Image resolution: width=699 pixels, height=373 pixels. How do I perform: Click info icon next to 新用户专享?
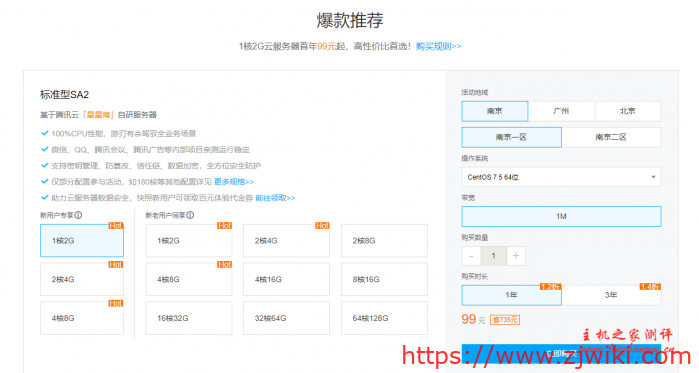(78, 215)
